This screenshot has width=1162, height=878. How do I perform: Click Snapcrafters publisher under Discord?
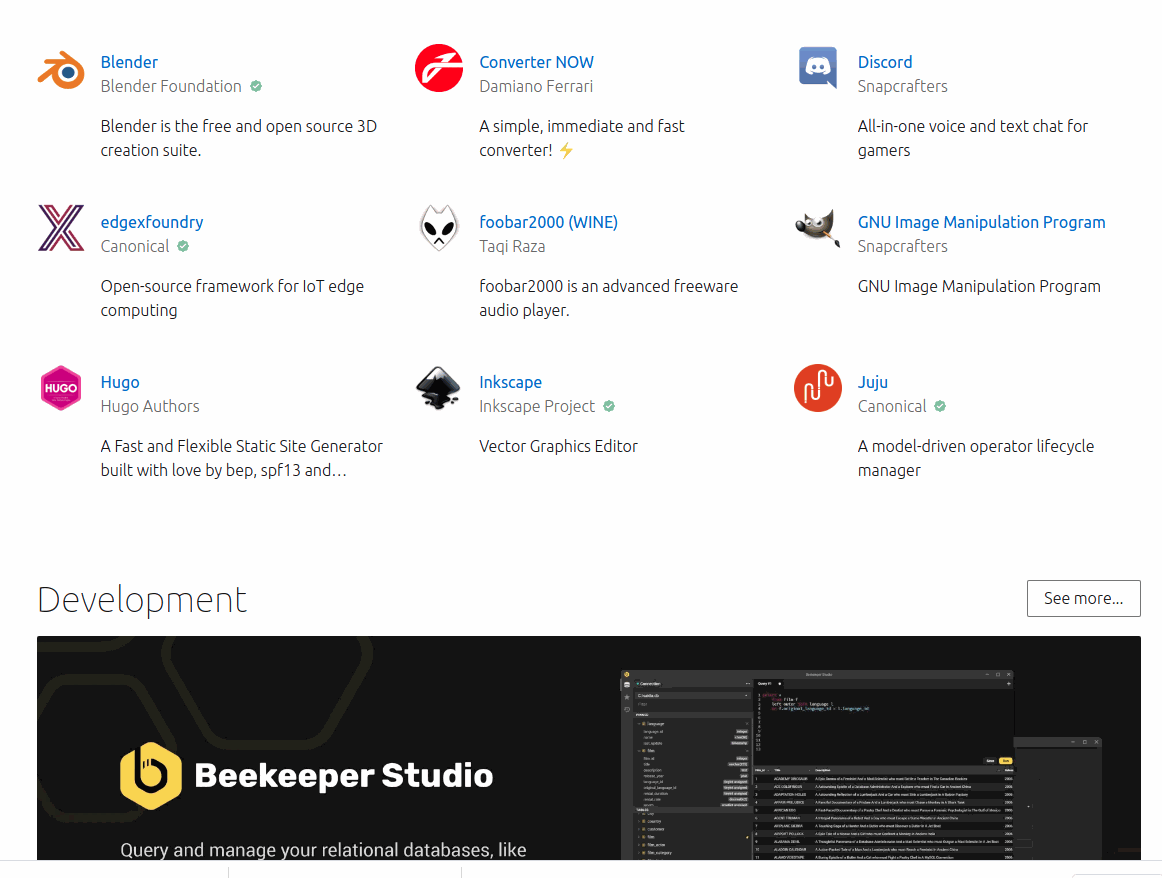903,86
